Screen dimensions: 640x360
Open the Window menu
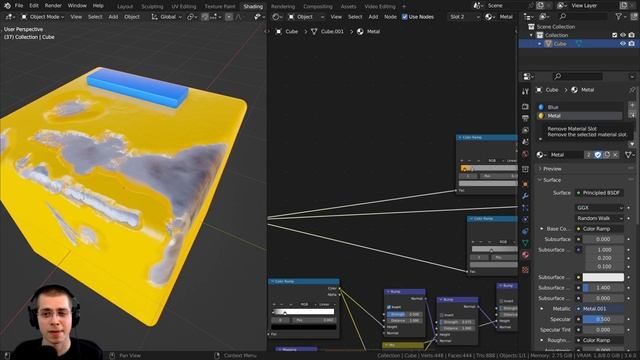77,6
